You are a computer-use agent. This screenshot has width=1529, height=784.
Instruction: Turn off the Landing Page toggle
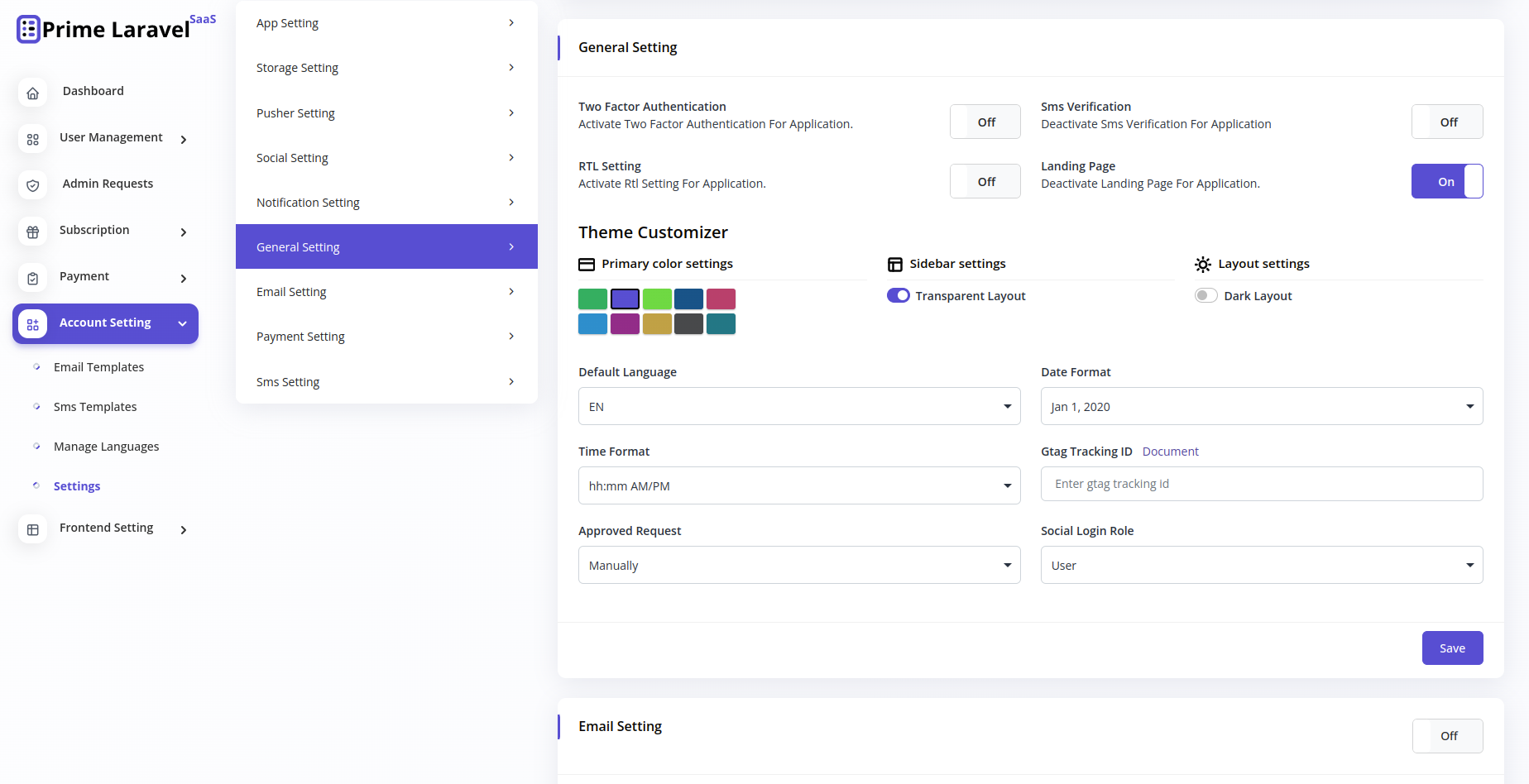click(x=1446, y=180)
